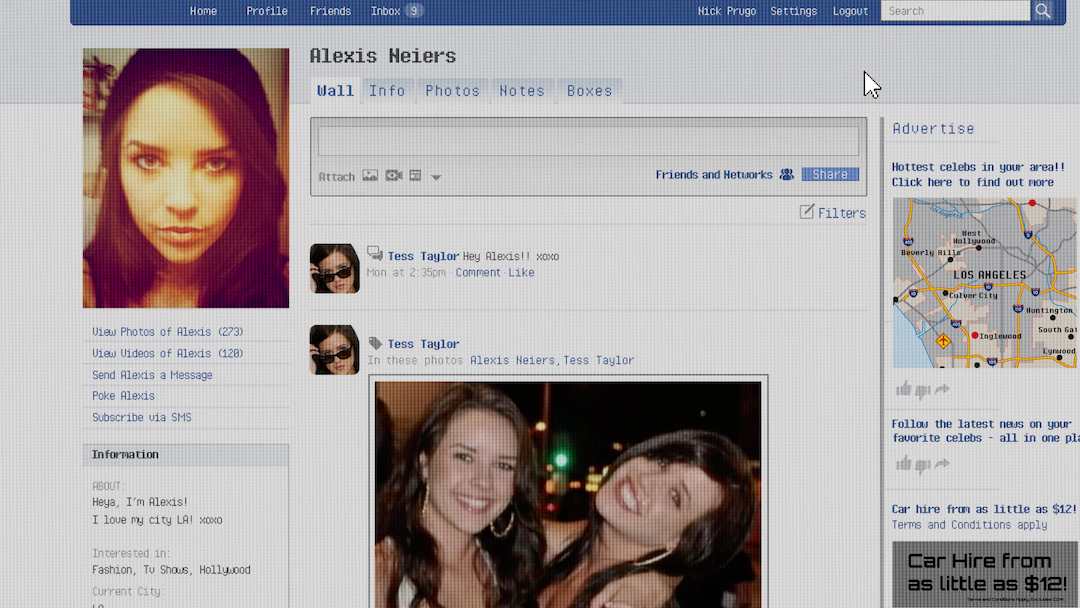Click the Car Hire banner image

[985, 574]
